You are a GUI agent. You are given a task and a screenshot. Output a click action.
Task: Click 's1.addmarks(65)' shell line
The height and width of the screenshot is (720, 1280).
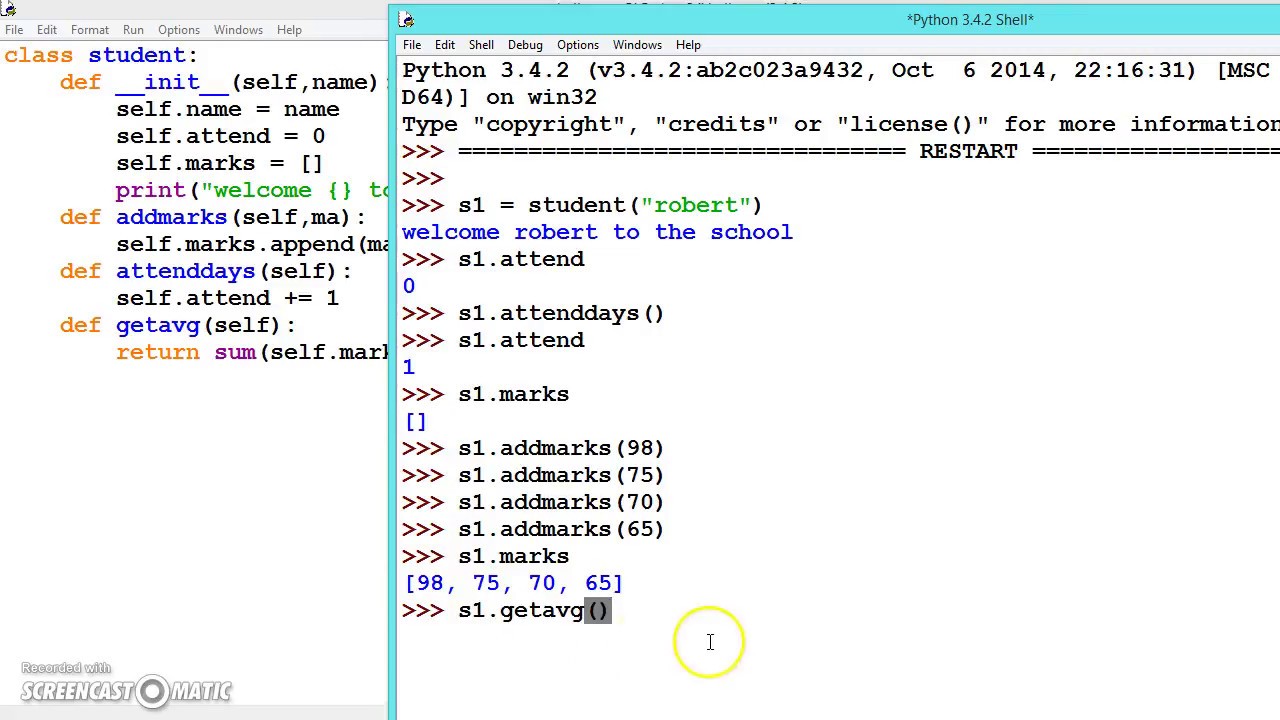click(x=533, y=529)
